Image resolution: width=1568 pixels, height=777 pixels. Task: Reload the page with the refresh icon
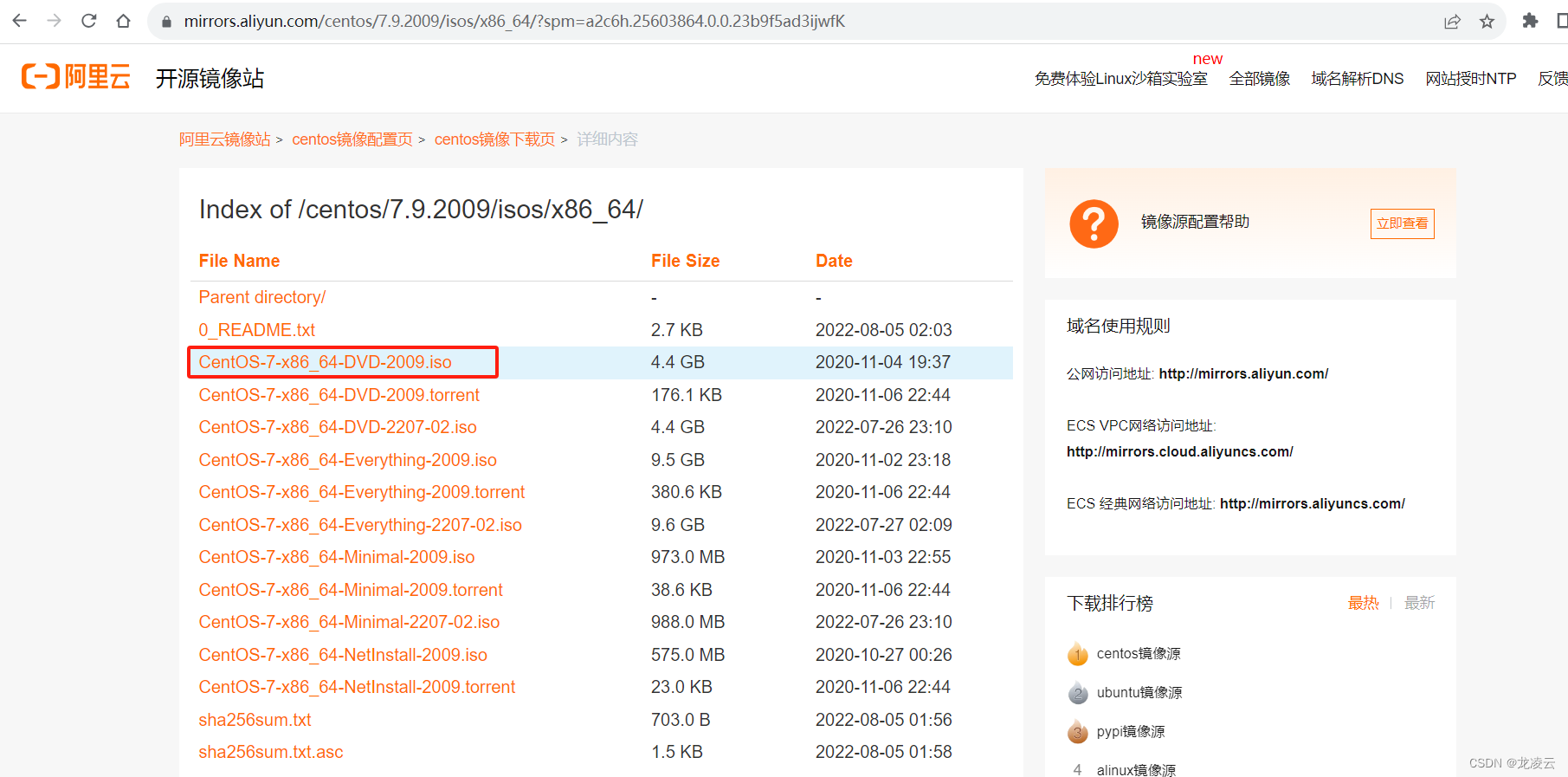88,21
